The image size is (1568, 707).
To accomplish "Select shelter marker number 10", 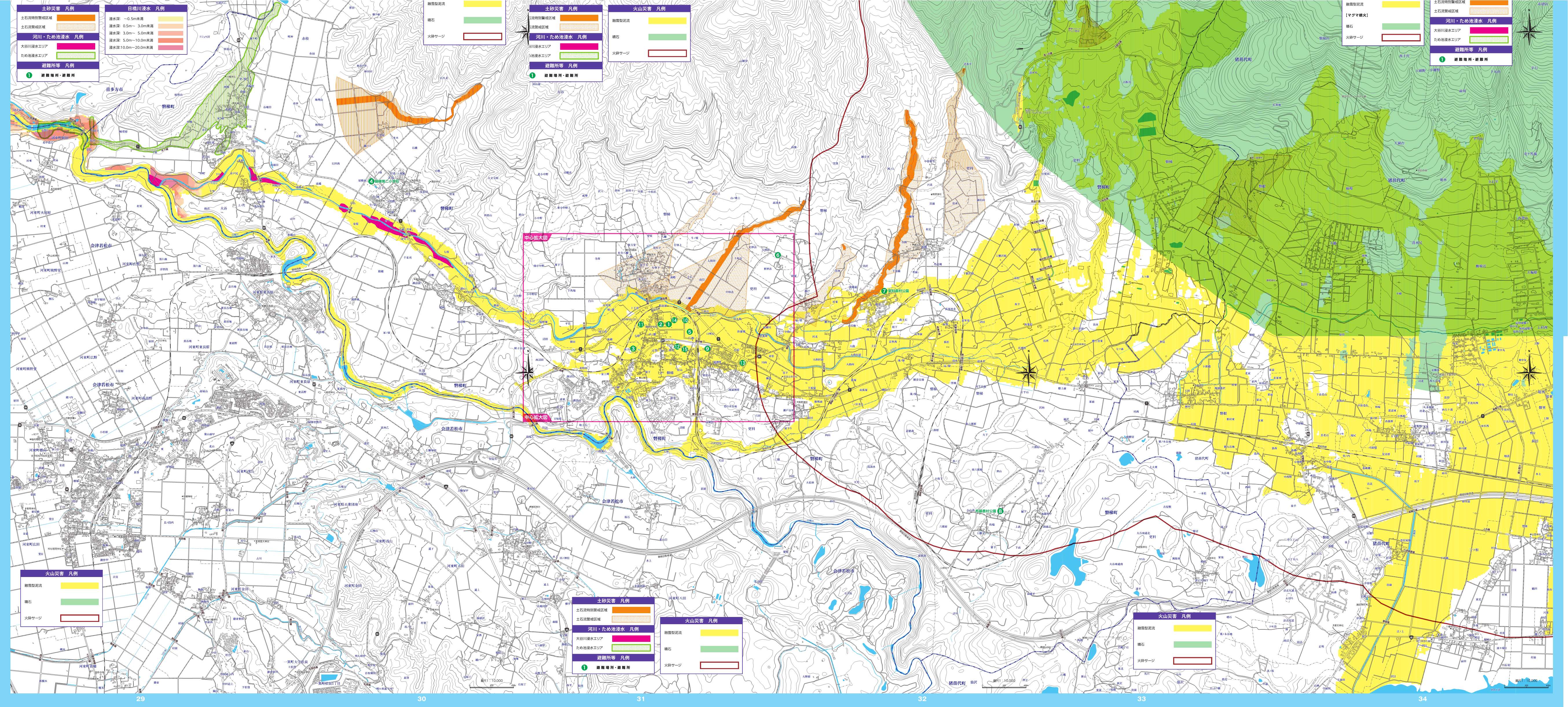I will coord(685,320).
